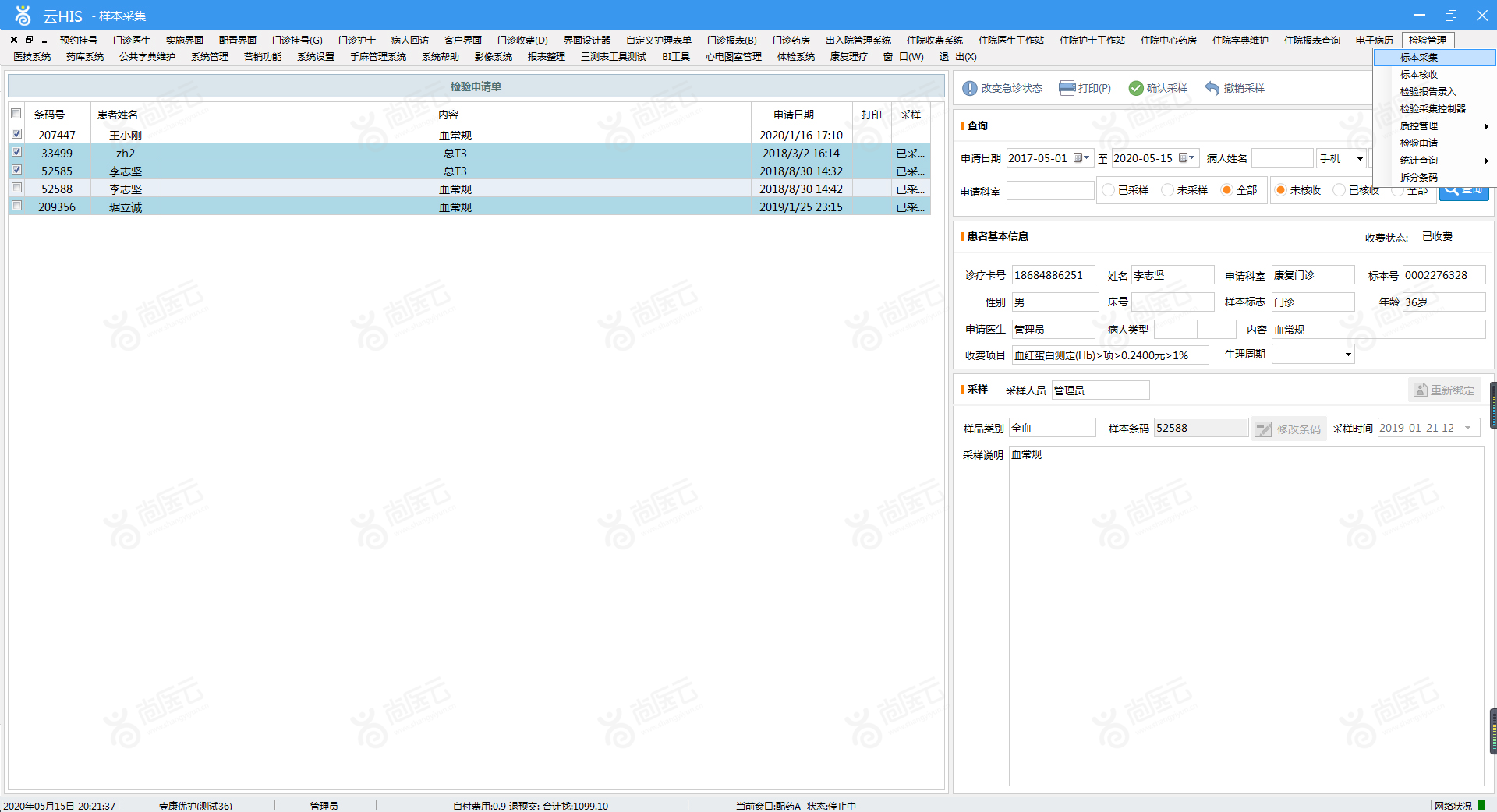The width and height of the screenshot is (1497, 812).
Task: Open the start date 2017-05-01 calendar dropdown
Action: coord(1081,158)
